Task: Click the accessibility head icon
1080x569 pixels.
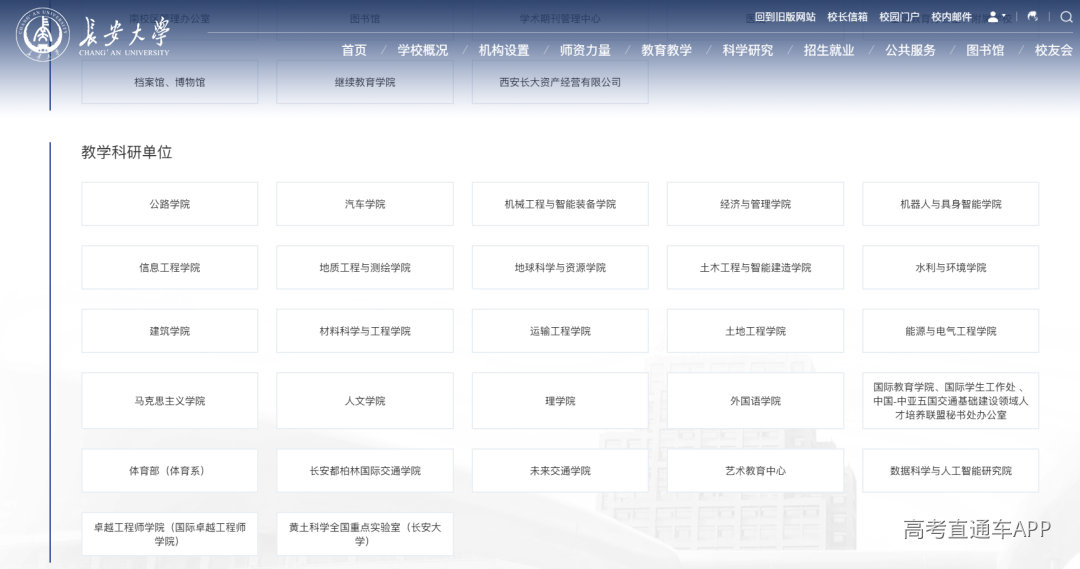Action: (x=1032, y=17)
